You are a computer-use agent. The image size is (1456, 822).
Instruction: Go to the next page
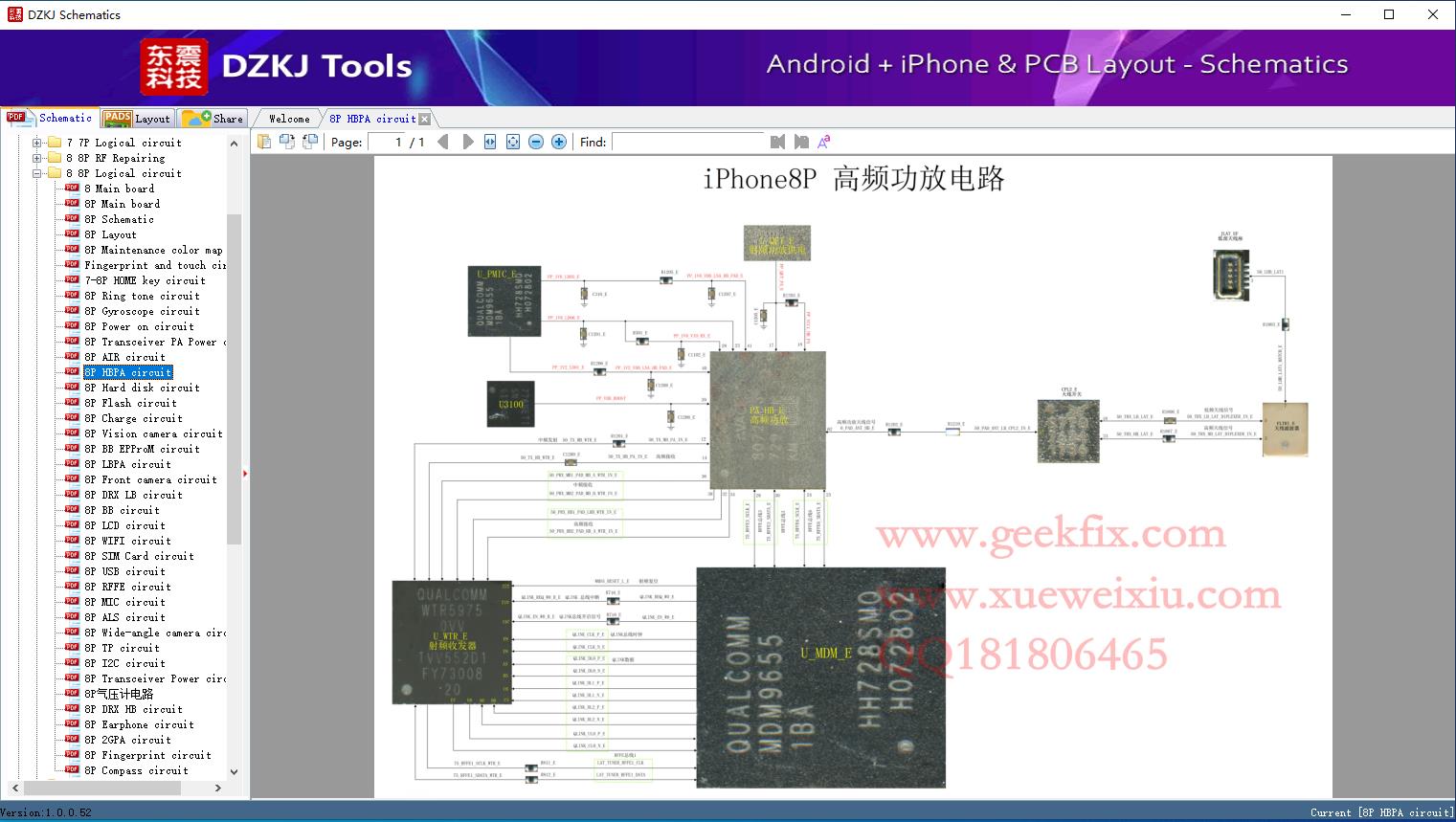(x=467, y=142)
